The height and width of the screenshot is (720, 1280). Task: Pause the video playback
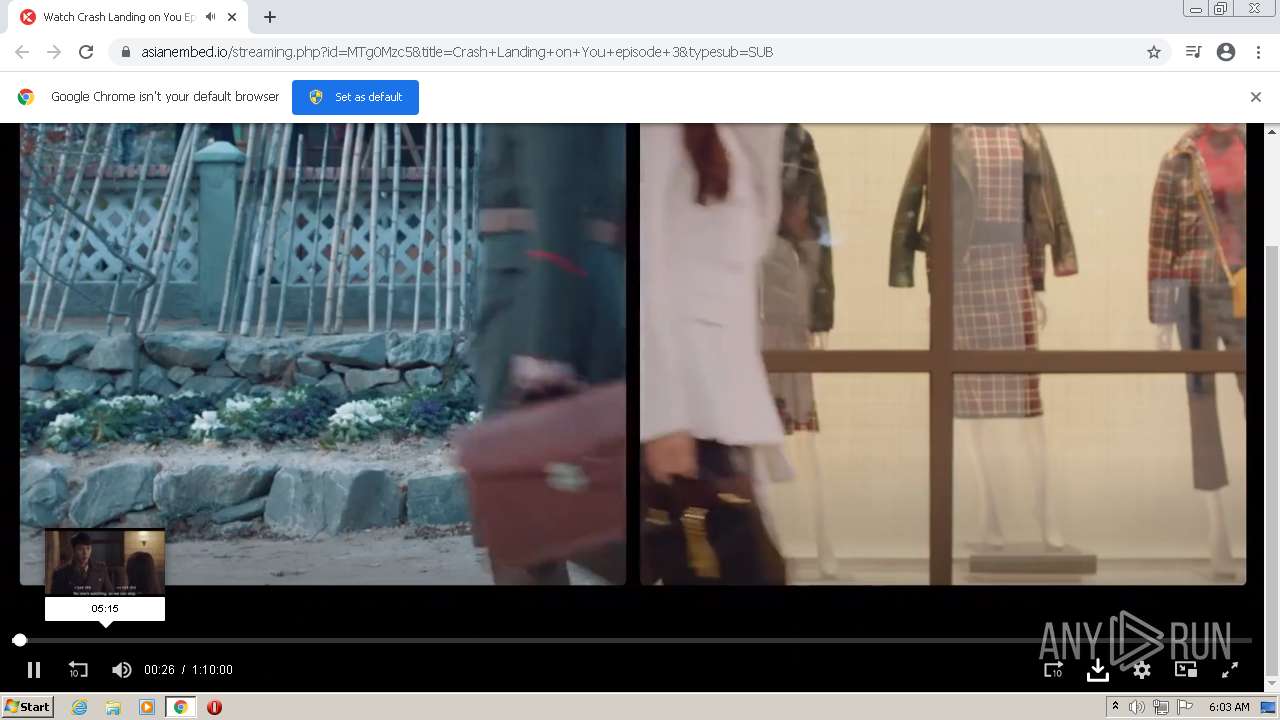pyautogui.click(x=33, y=670)
